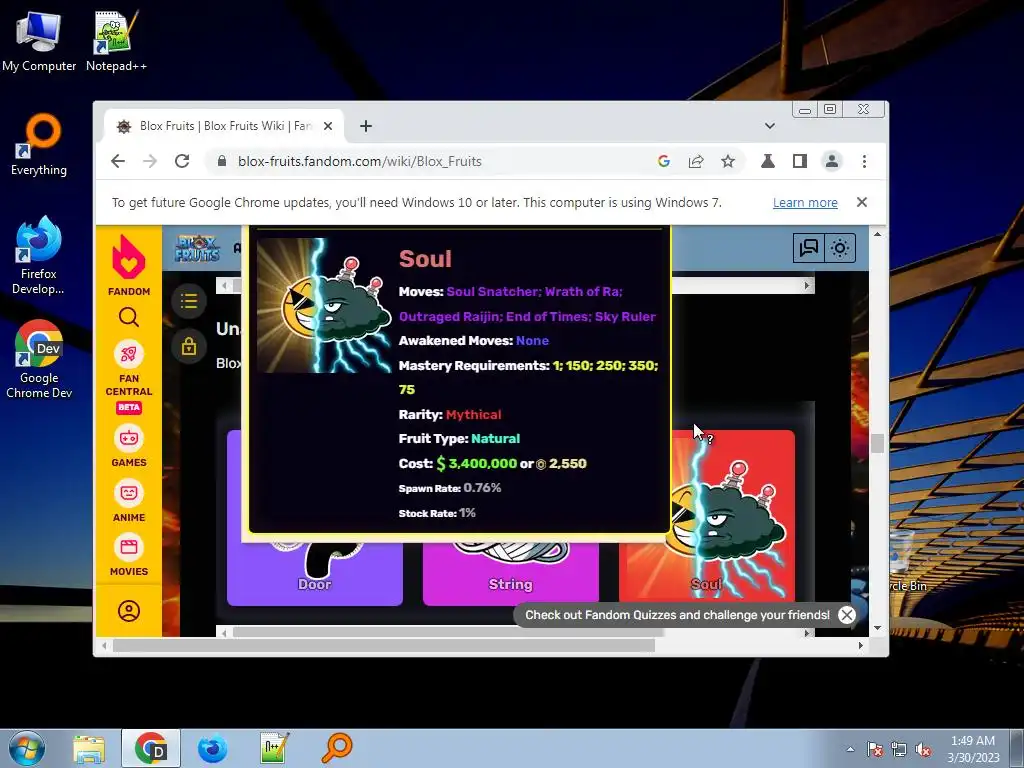
Task: Toggle light/dark theme sun icon
Action: coord(840,248)
